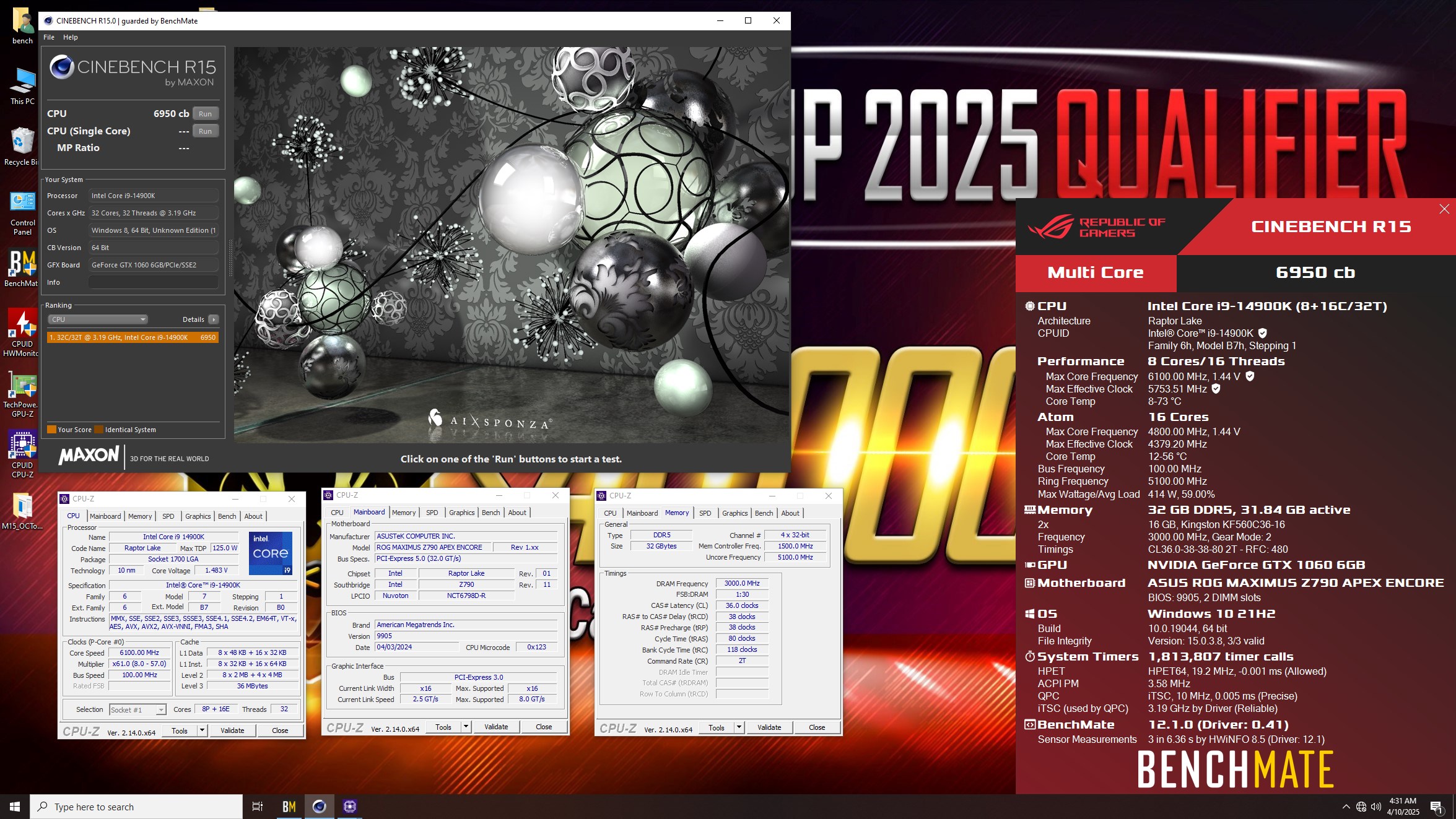
Task: Open volume tray icon
Action: 1375,807
